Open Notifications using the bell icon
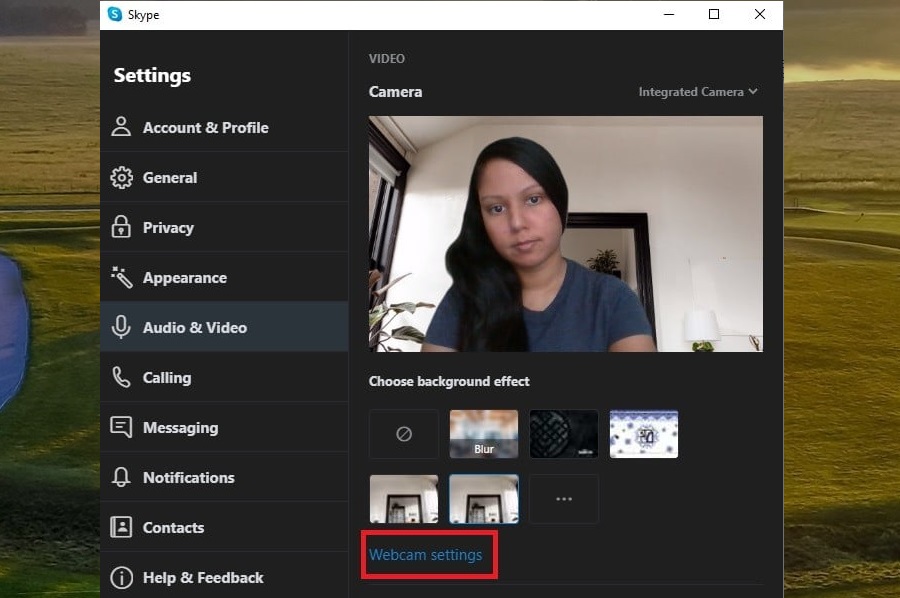 [x=121, y=477]
